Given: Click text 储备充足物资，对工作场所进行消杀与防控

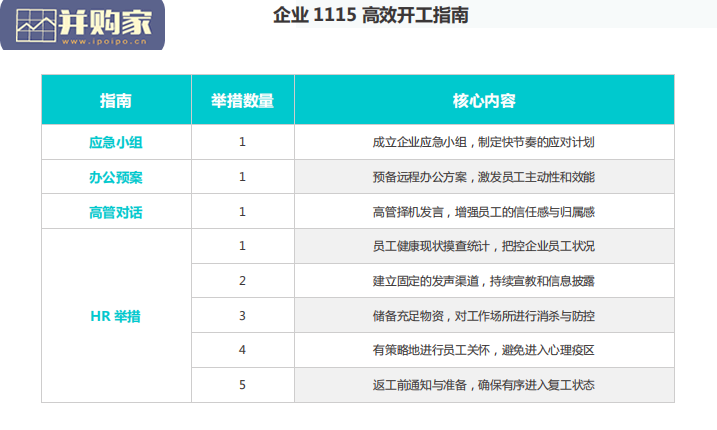Looking at the screenshot, I should tap(484, 316).
